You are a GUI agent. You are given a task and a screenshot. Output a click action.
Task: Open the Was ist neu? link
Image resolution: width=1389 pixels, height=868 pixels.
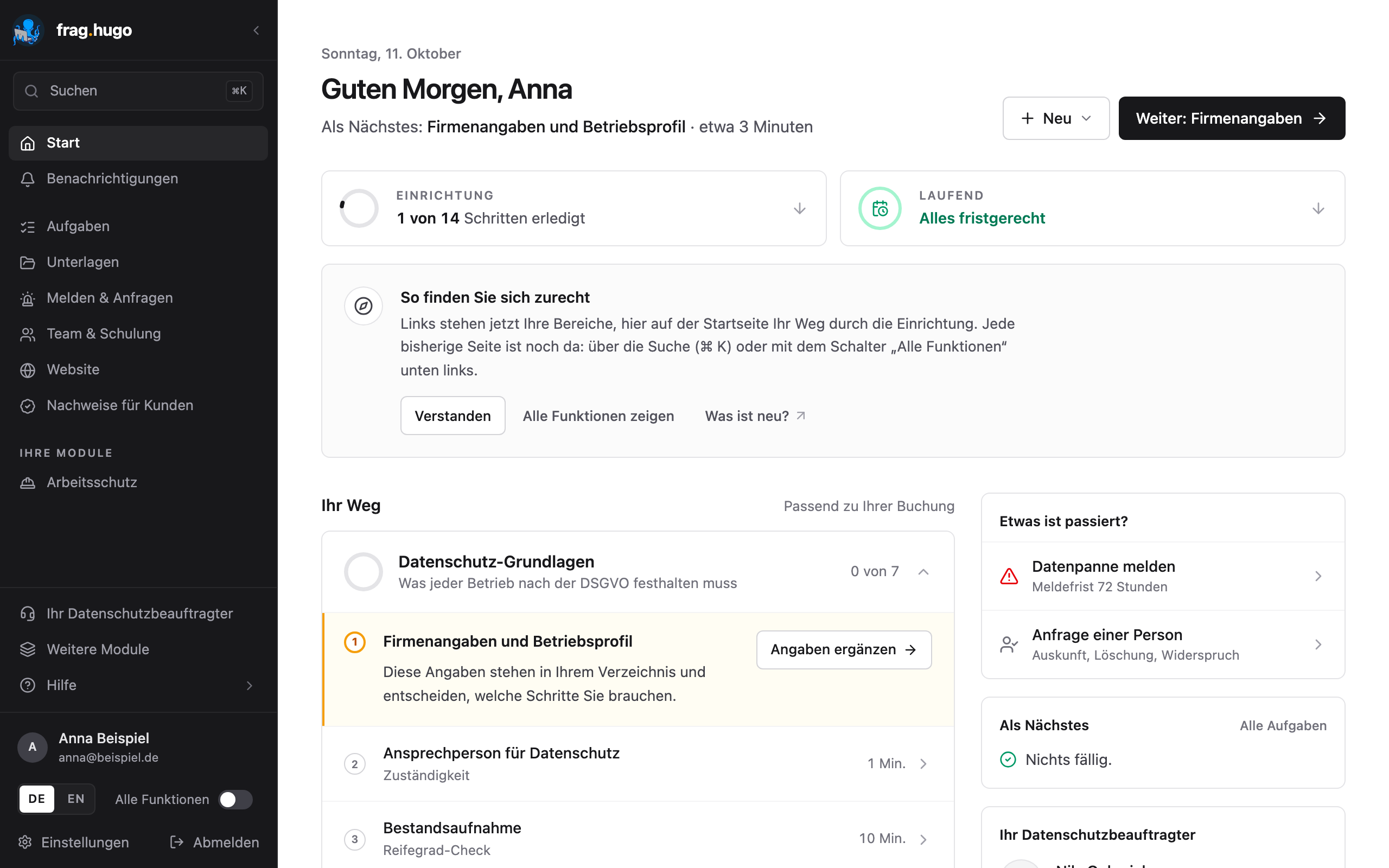pyautogui.click(x=755, y=416)
